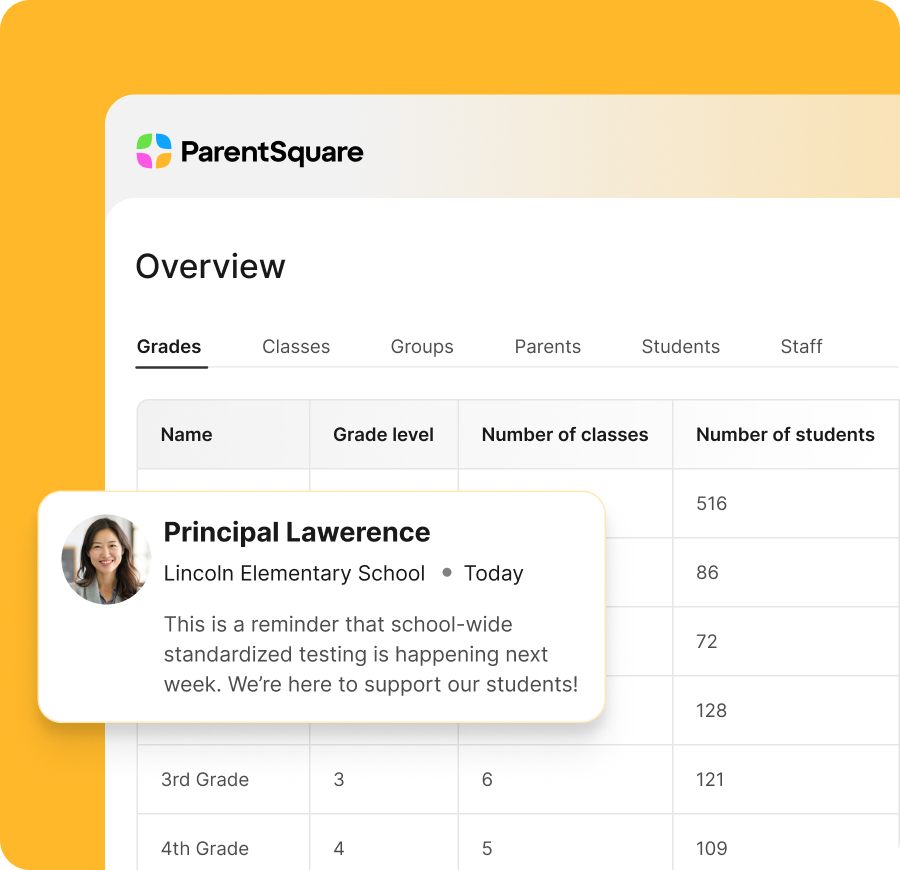Click the Number of students column header
Screen dimensions: 900x870
[x=785, y=434]
